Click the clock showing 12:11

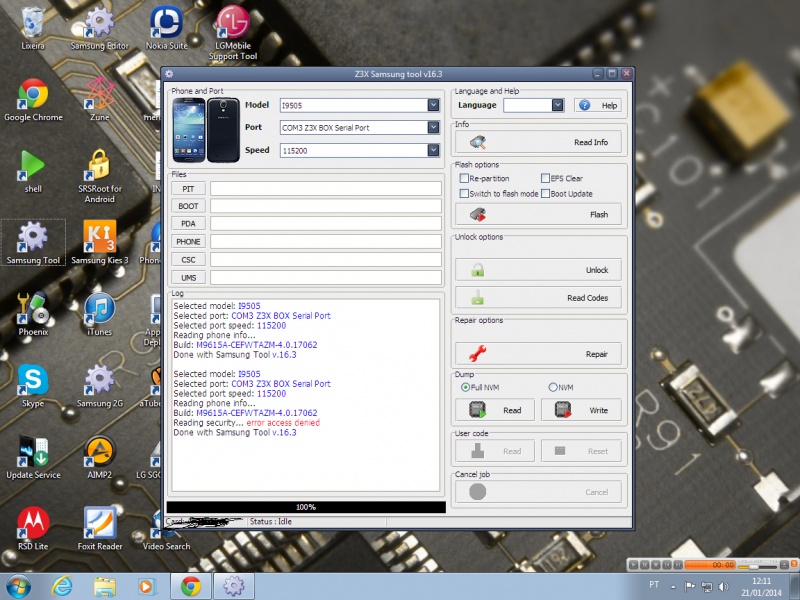click(x=761, y=581)
